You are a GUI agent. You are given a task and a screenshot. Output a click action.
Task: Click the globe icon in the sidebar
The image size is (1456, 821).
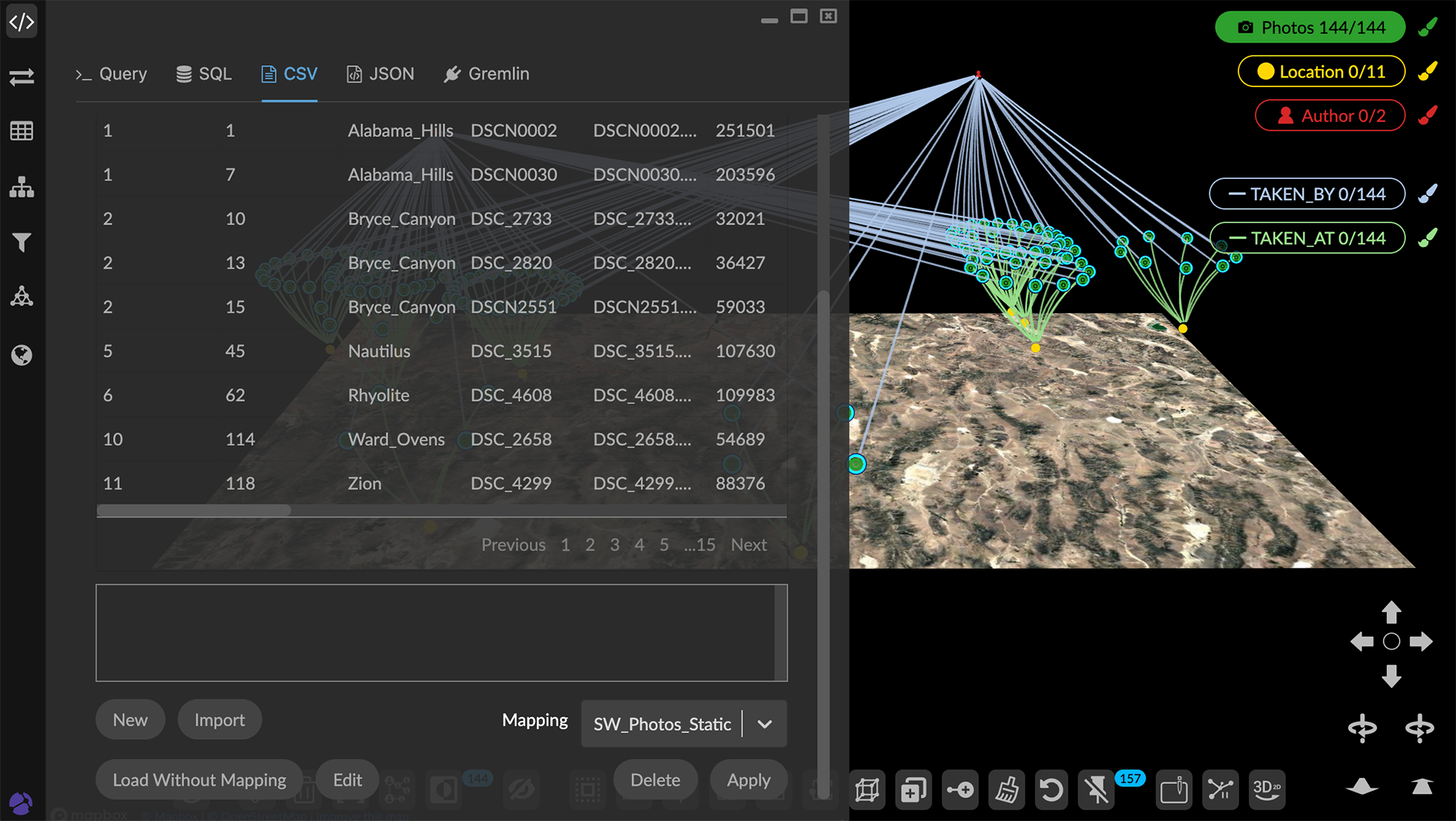22,355
